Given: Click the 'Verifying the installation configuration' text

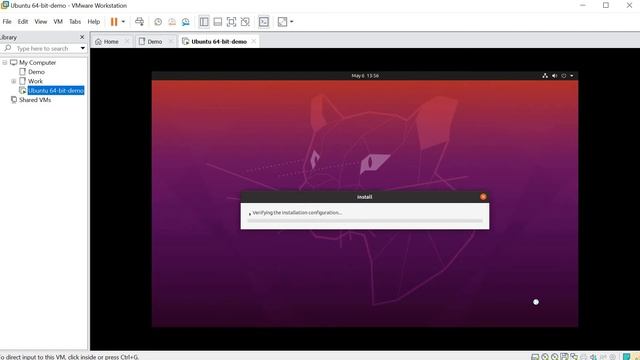Looking at the screenshot, I should [297, 213].
